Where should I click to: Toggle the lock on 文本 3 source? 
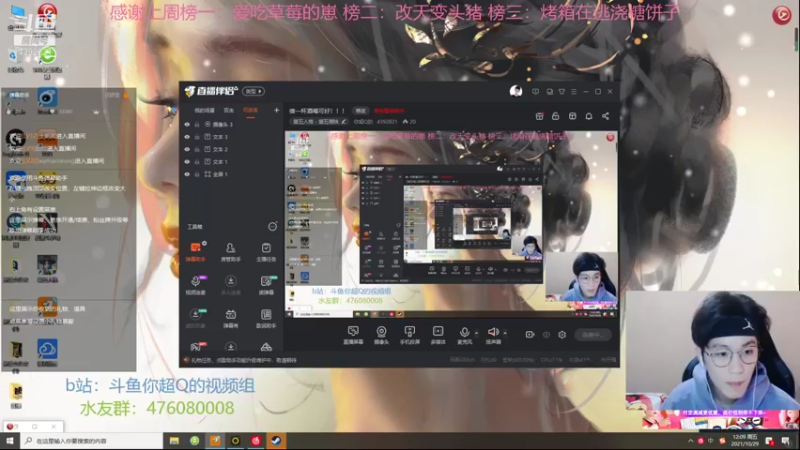pos(196,137)
